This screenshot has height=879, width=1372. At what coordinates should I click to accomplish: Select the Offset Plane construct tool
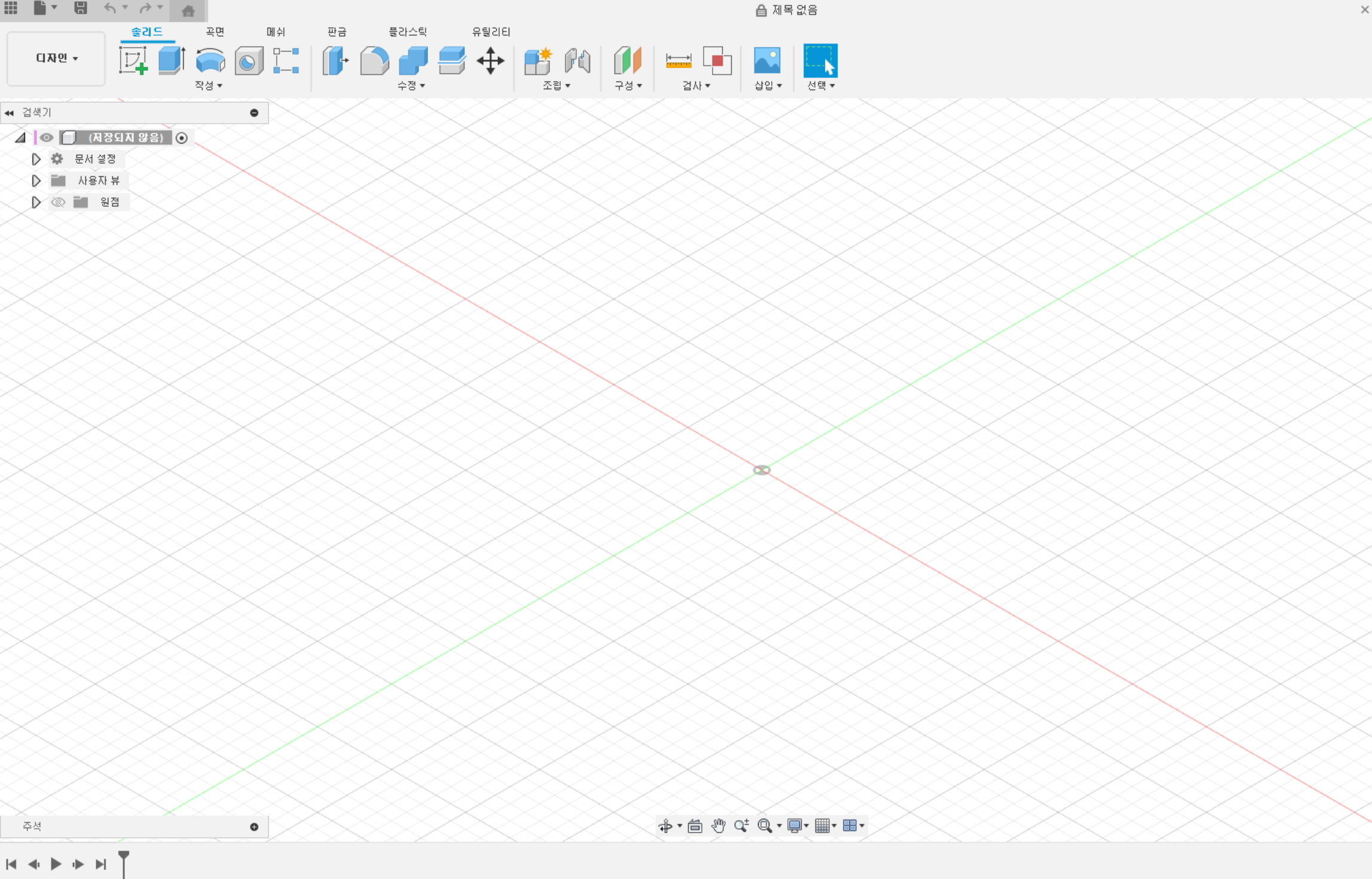[x=628, y=60]
